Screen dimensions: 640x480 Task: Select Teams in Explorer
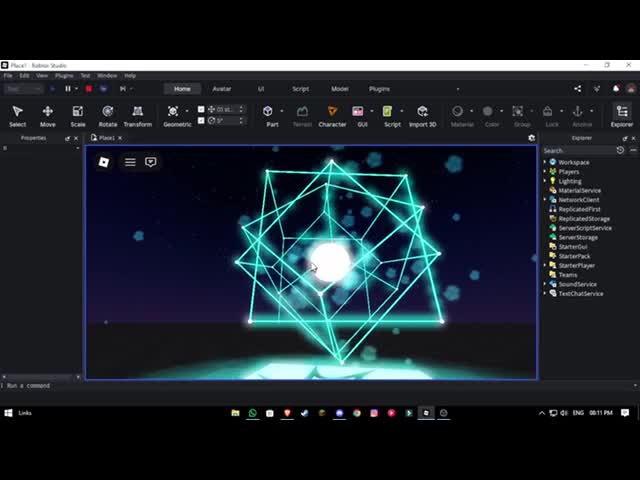(x=568, y=275)
